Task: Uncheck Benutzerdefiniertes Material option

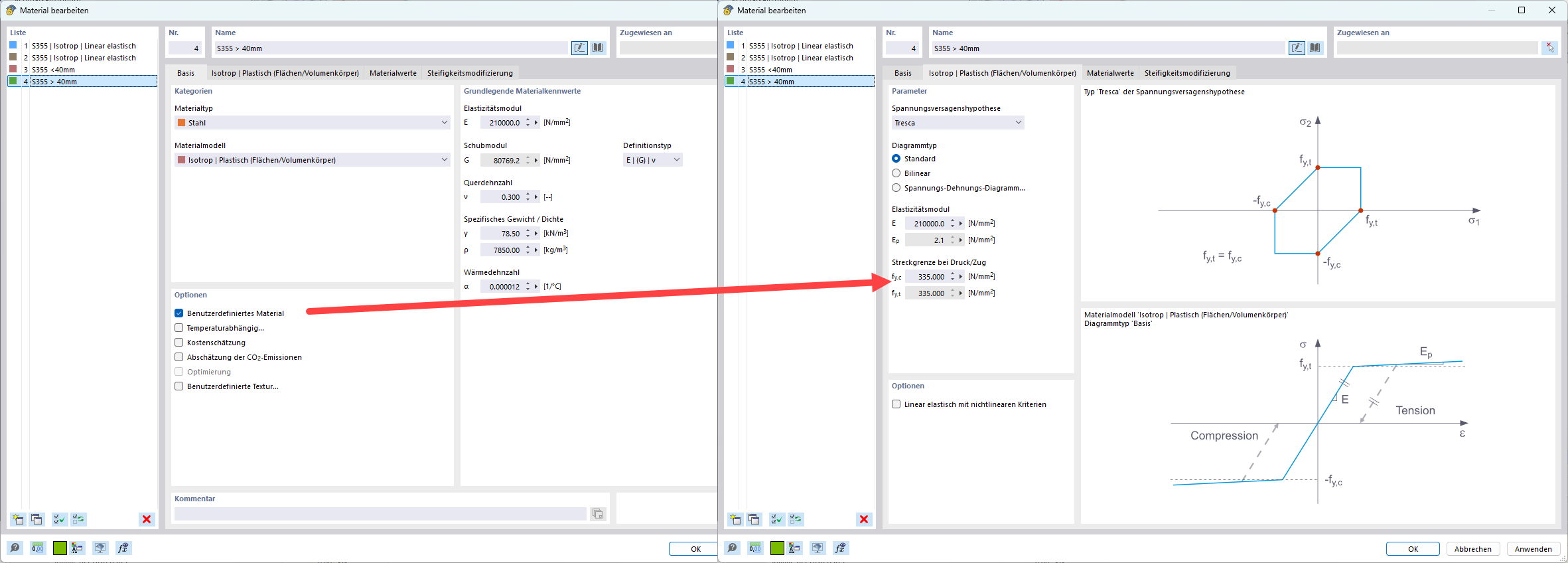Action: 179,313
